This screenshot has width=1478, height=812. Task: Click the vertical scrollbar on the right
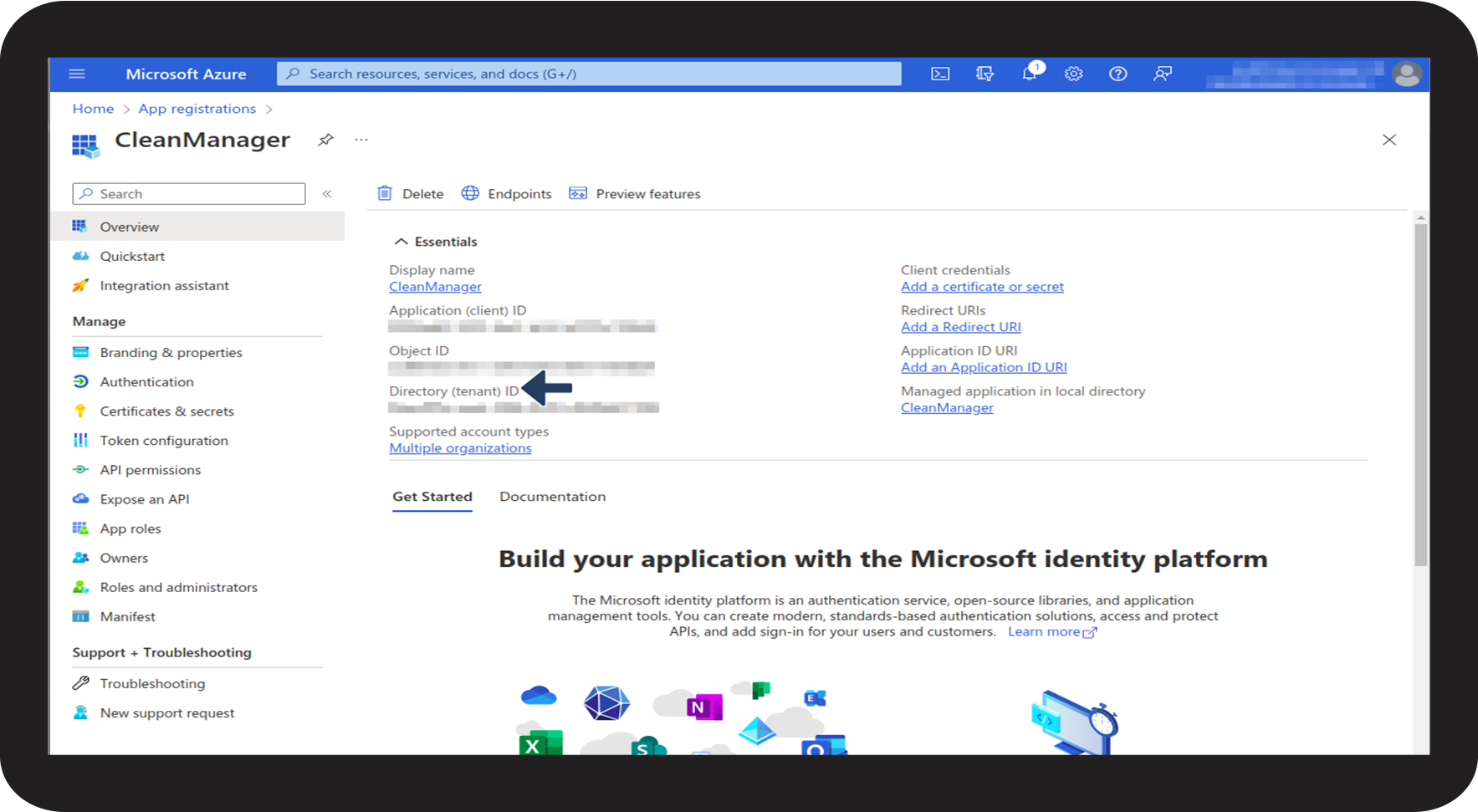1420,393
